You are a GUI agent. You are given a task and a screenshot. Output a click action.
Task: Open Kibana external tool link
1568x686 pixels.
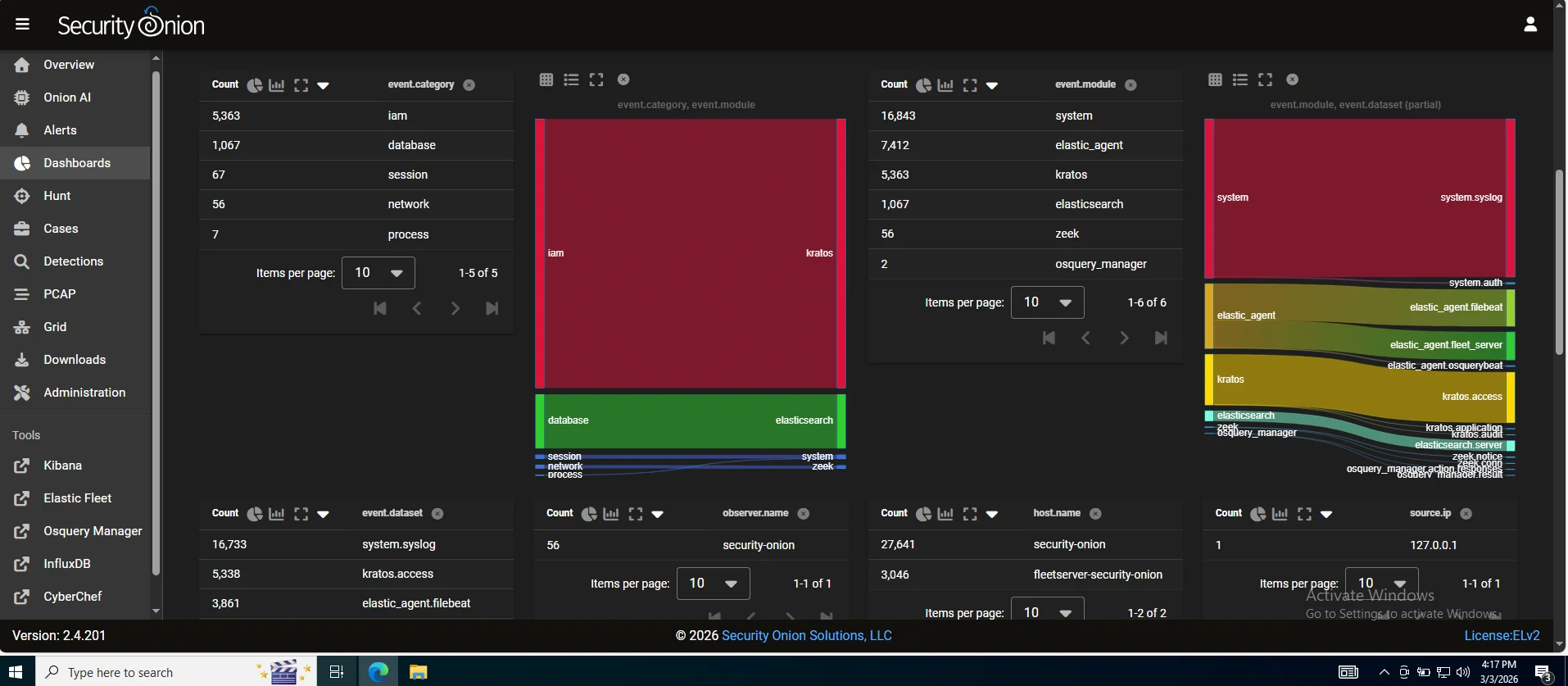click(62, 466)
